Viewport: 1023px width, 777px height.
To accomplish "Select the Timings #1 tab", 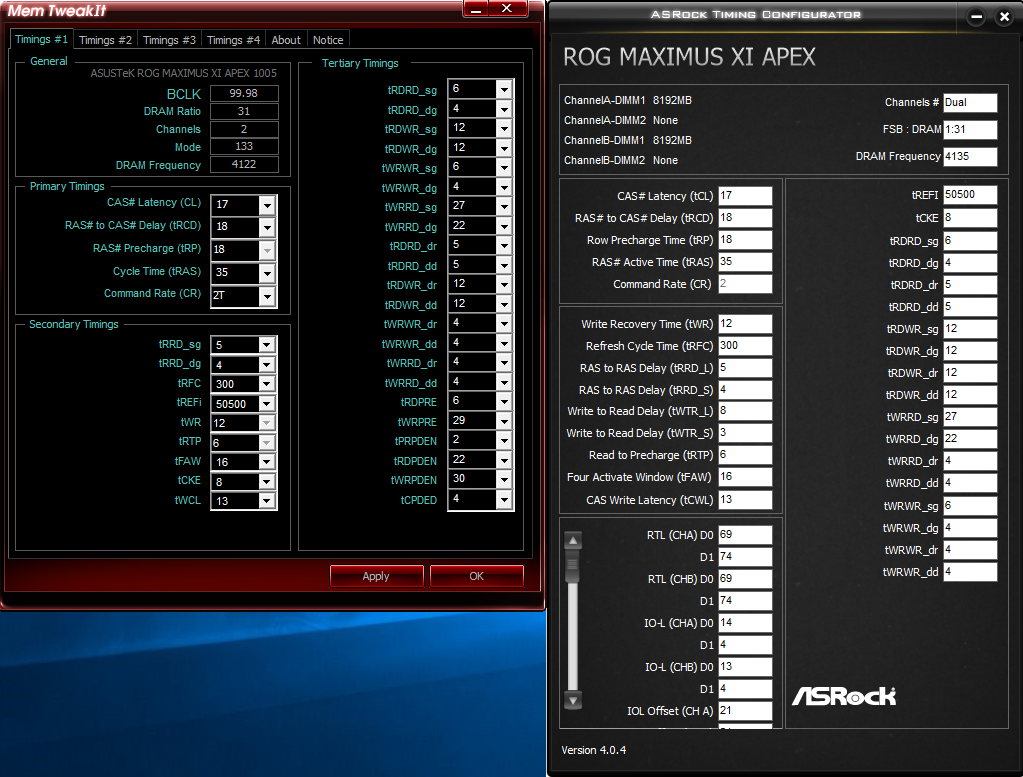I will [x=41, y=38].
